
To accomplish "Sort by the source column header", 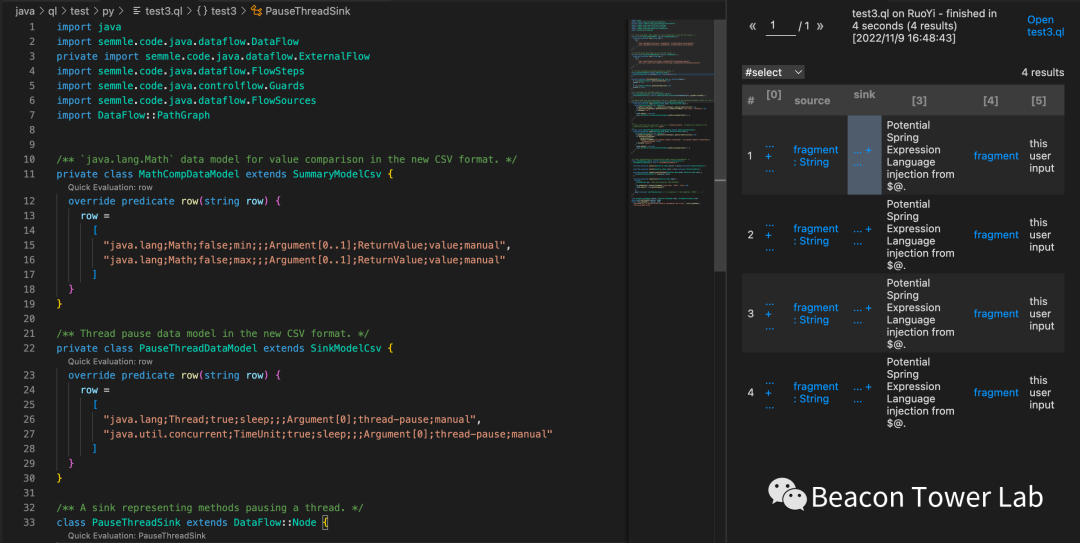I will click(812, 100).
